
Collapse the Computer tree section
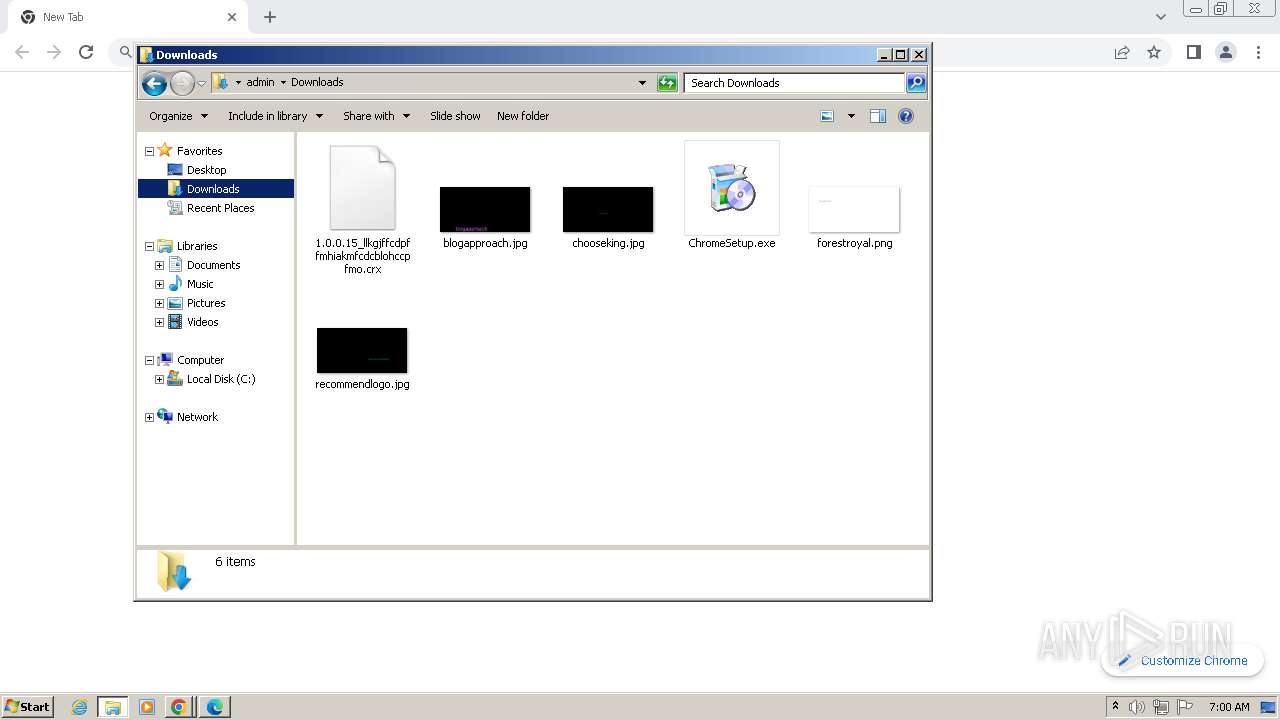click(x=149, y=361)
